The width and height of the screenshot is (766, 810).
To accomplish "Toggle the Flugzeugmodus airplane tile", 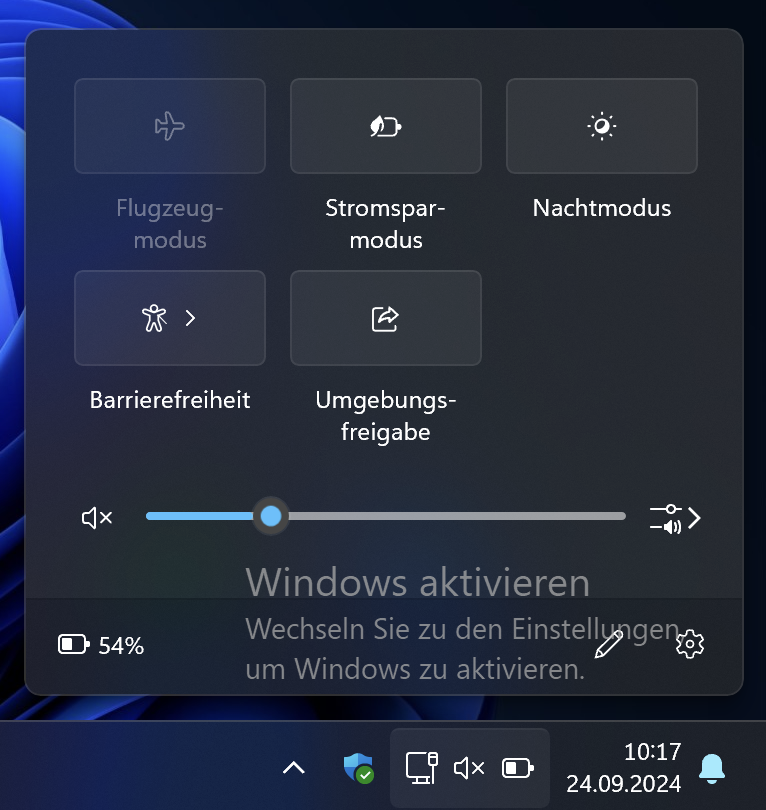I will click(170, 126).
